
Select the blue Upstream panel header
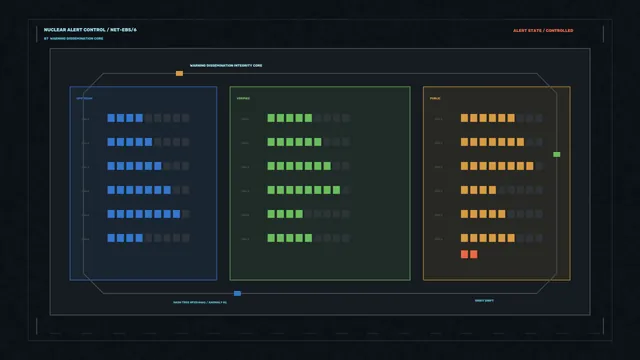84,98
